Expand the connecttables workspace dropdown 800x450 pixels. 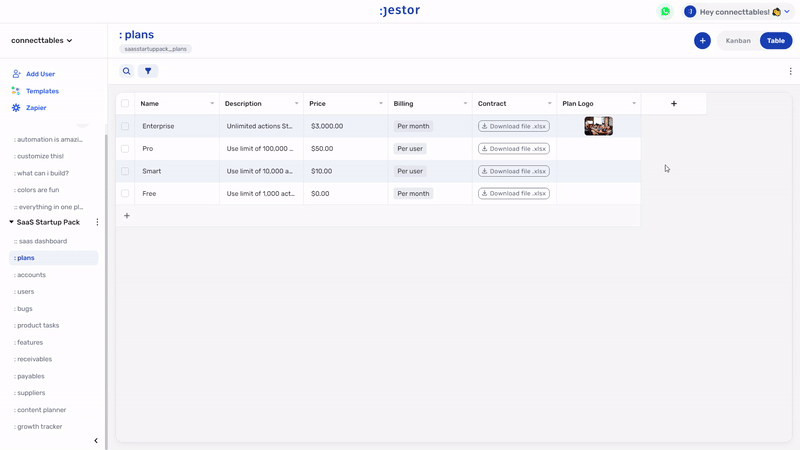tap(42, 40)
